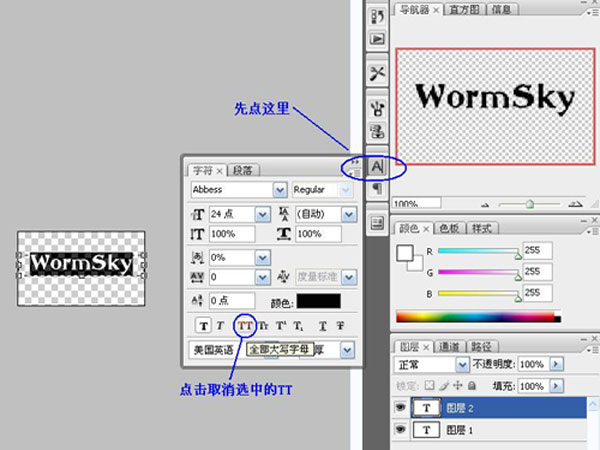Click the R value 255 field
Viewport: 600px width, 450px height.
538,251
